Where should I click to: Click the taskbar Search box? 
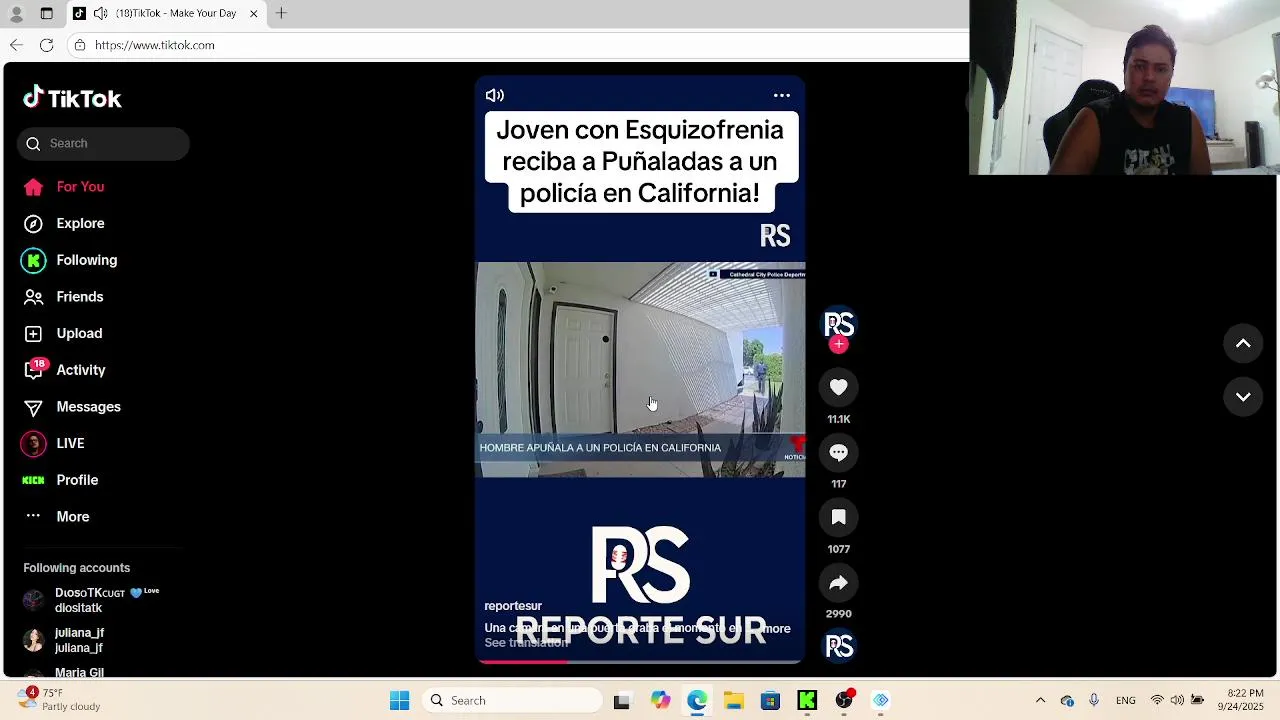click(x=512, y=701)
